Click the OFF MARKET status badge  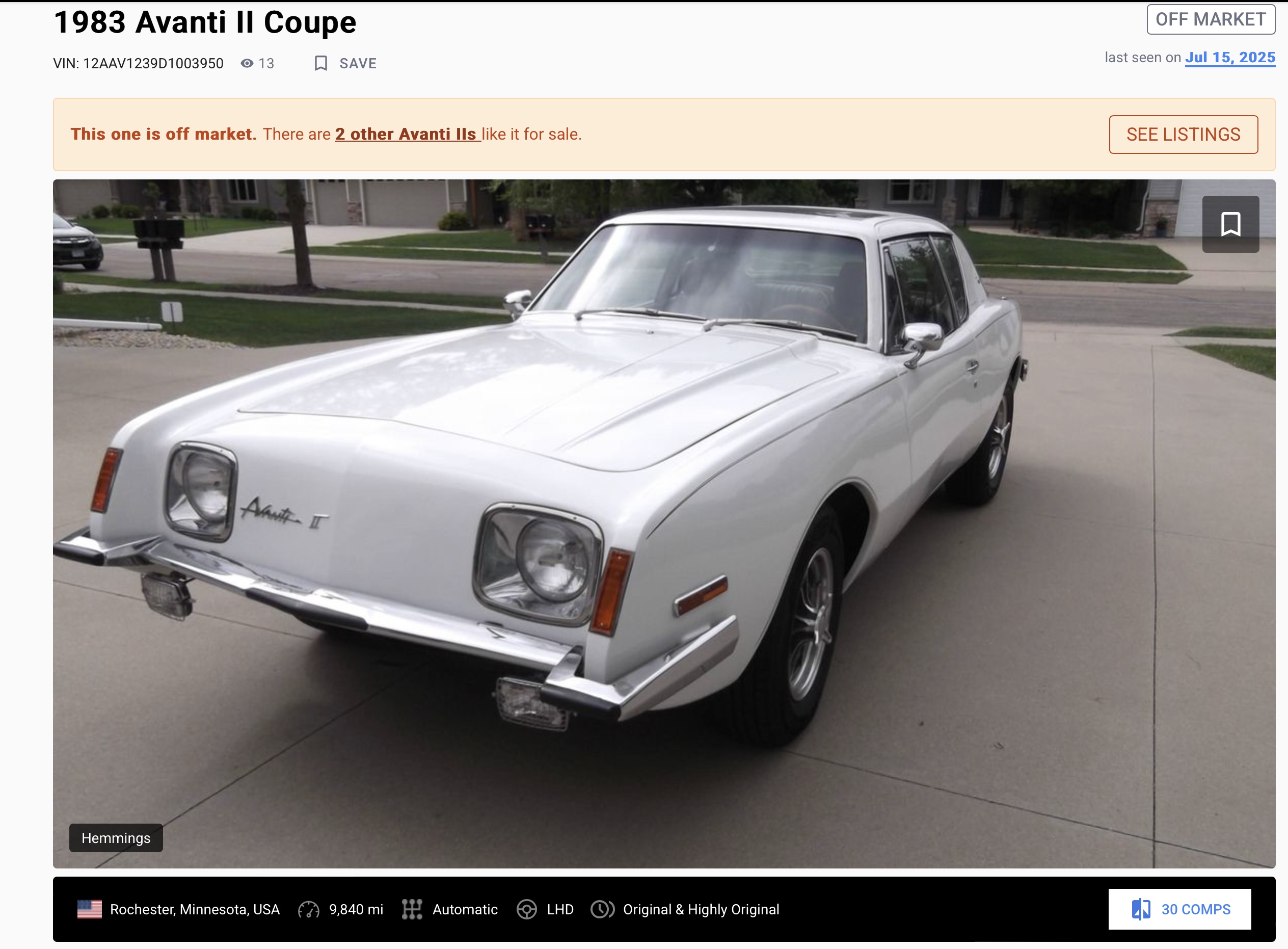(x=1211, y=19)
